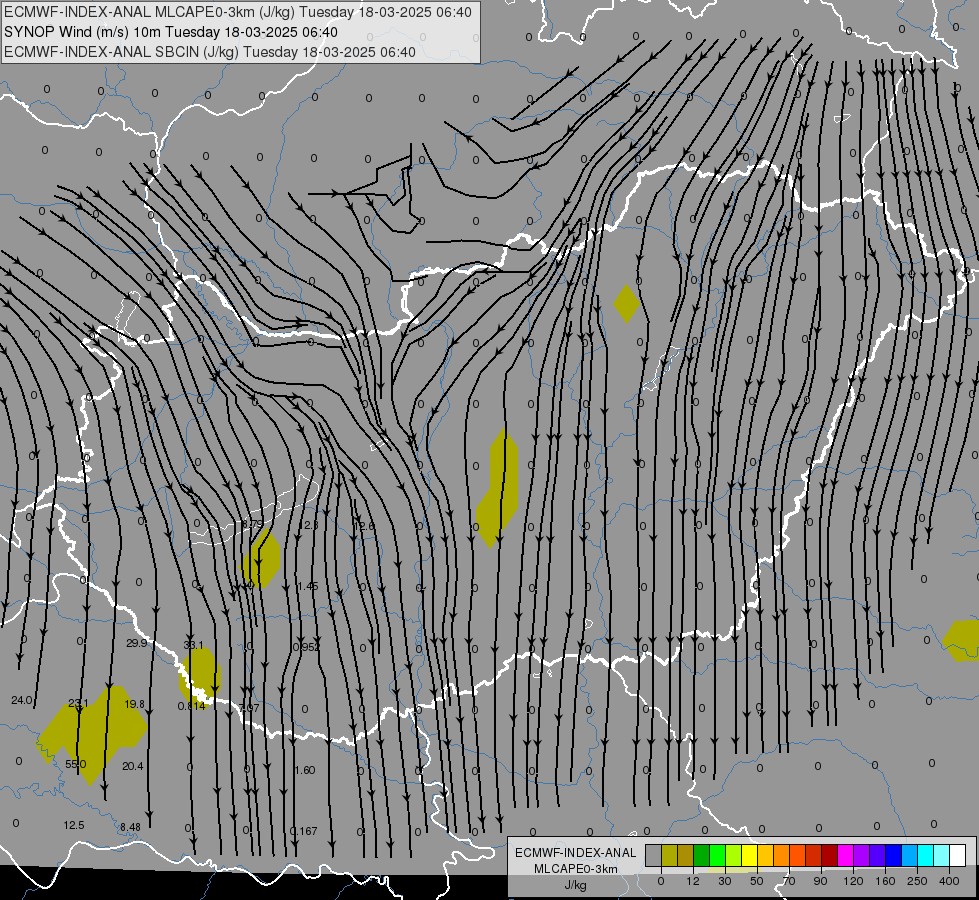The height and width of the screenshot is (900, 979).
Task: Click the map value 29.9
Action: coord(137,643)
